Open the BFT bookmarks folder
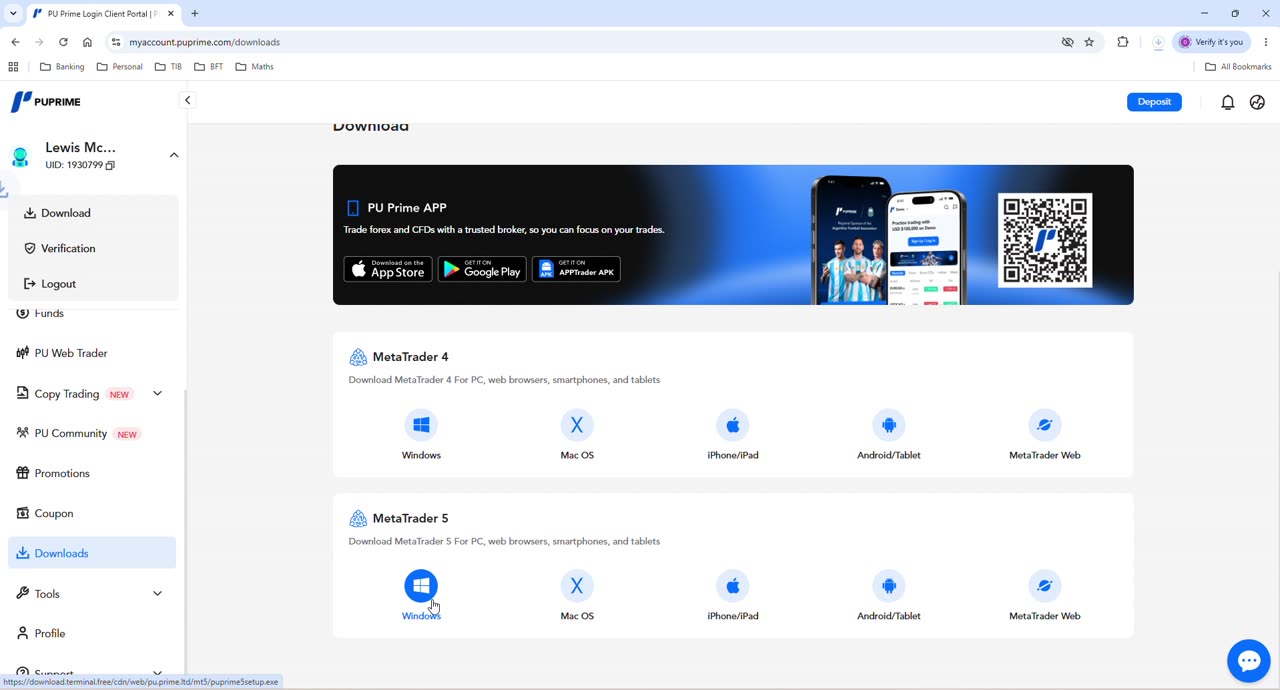This screenshot has height=690, width=1280. tap(209, 67)
